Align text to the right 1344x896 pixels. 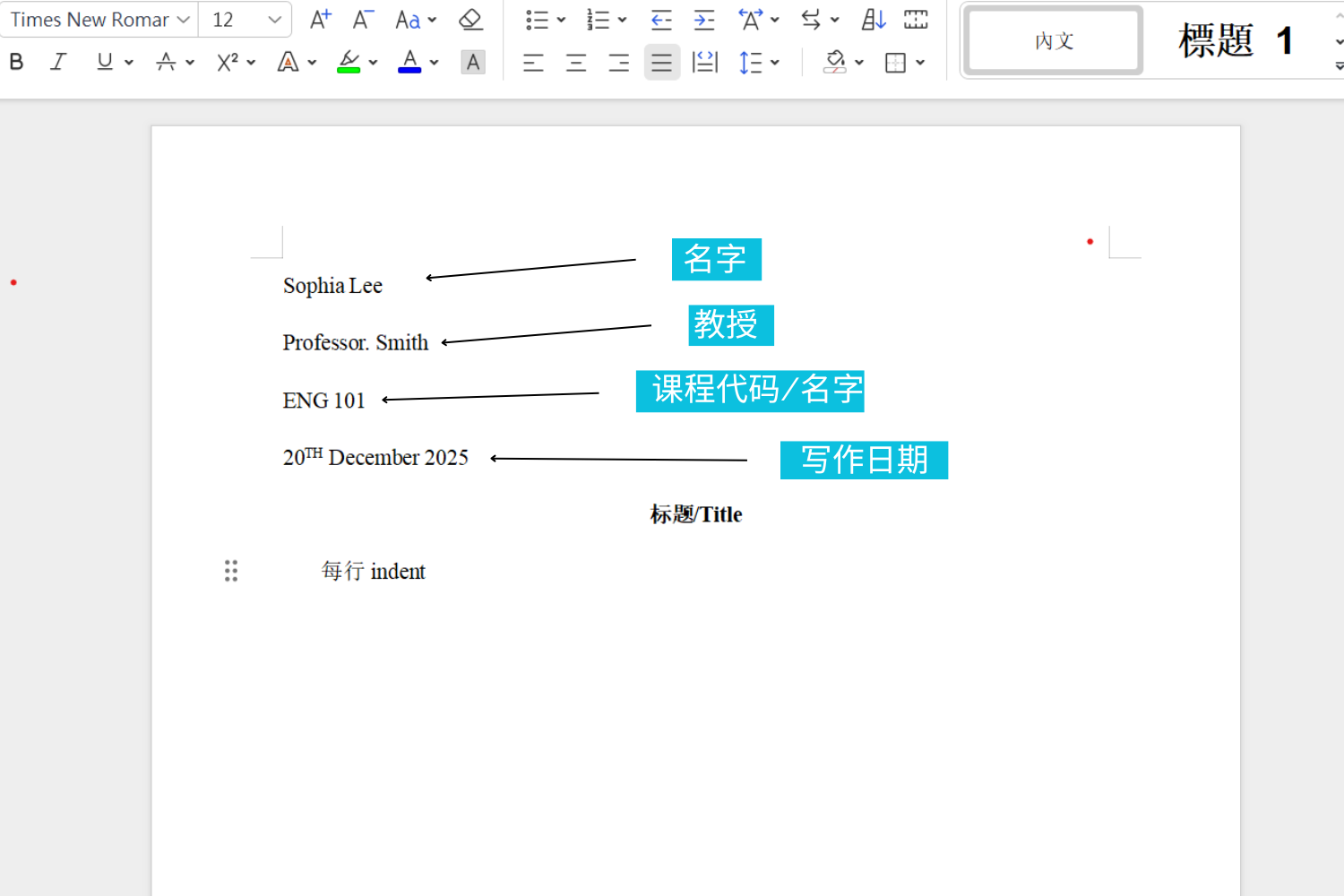click(618, 63)
